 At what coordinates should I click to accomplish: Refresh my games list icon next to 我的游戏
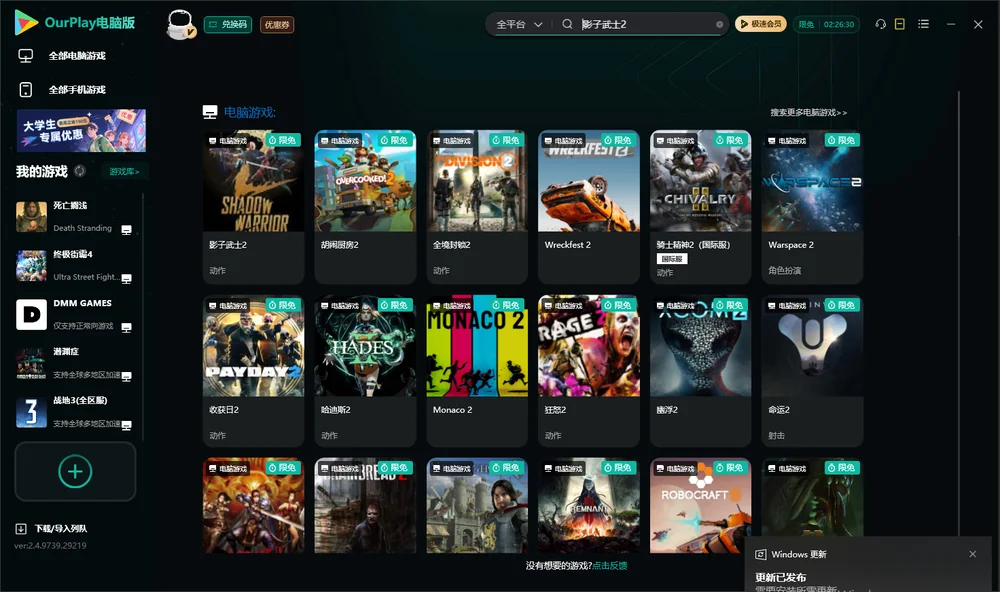click(80, 171)
